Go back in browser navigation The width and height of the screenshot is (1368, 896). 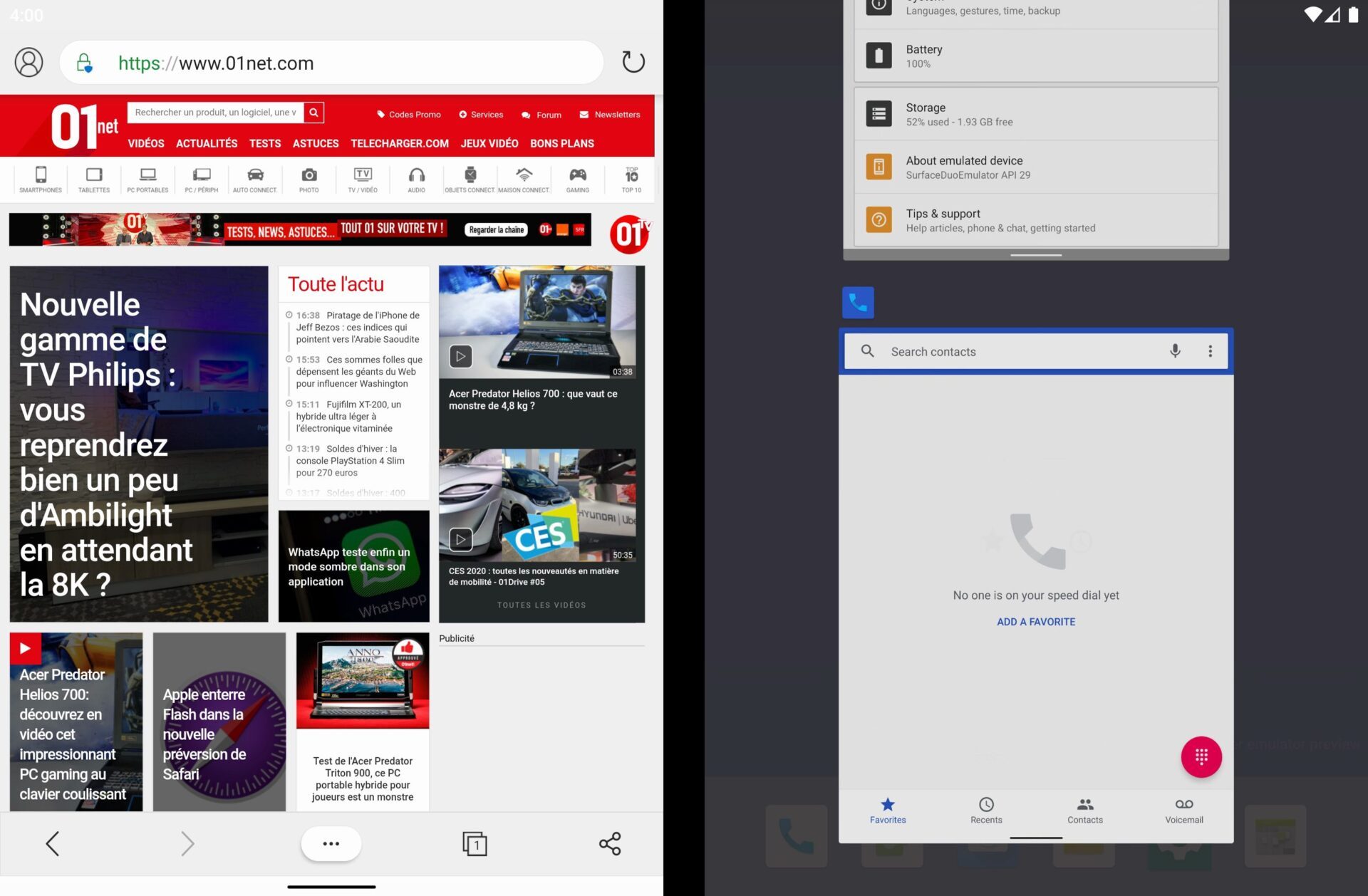(x=53, y=843)
